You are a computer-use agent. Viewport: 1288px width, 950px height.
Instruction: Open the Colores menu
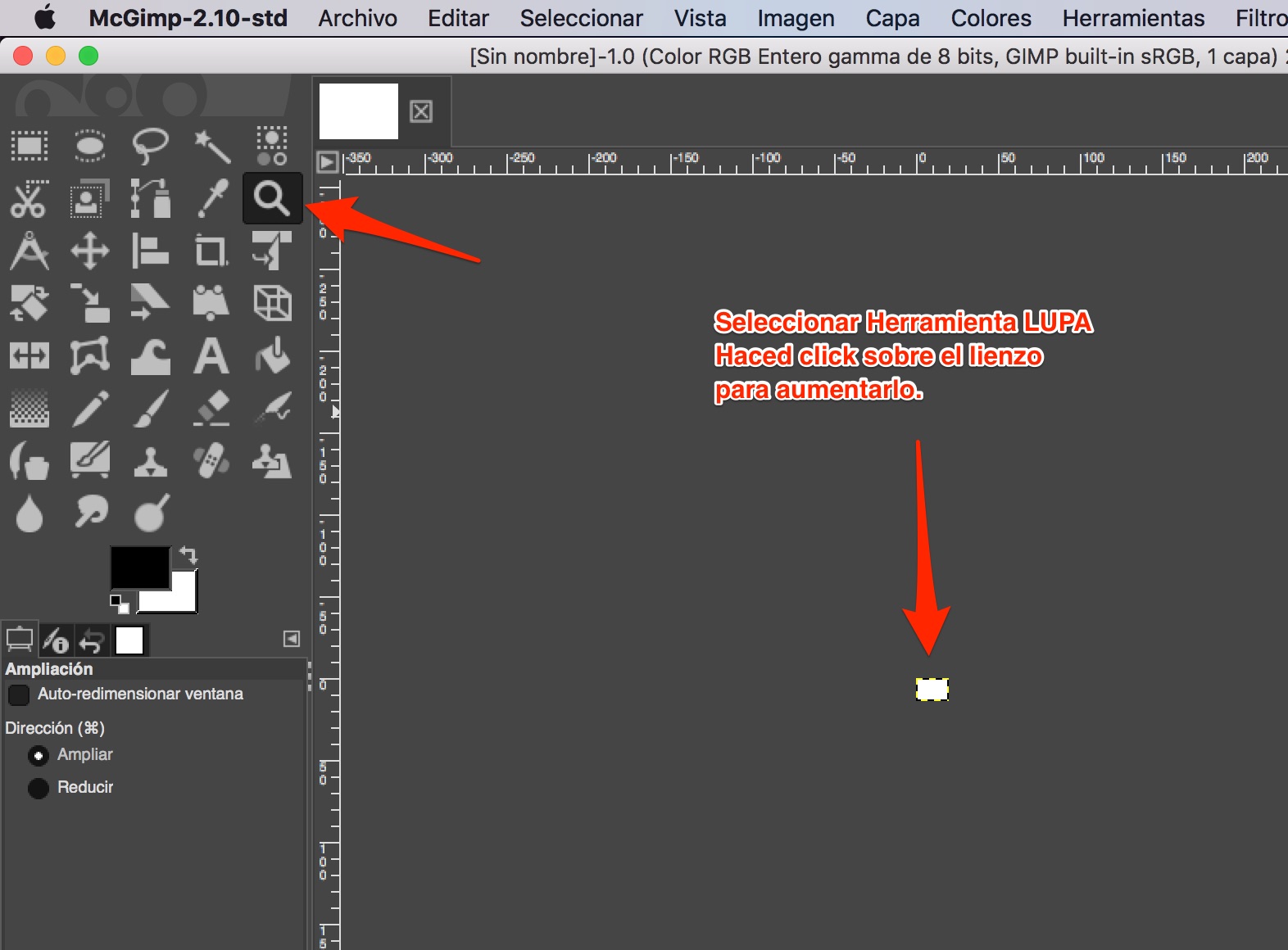point(991,18)
